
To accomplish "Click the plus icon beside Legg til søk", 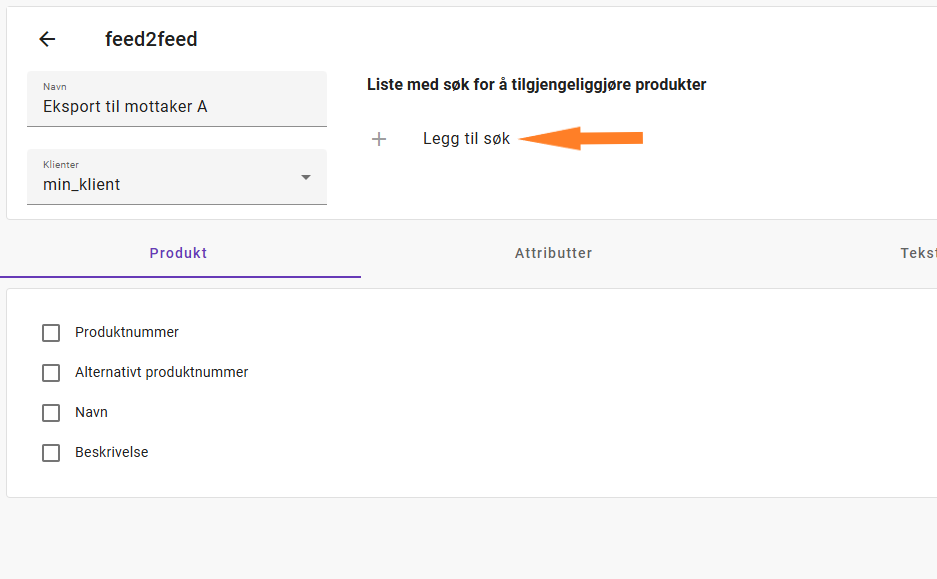I will [x=379, y=139].
